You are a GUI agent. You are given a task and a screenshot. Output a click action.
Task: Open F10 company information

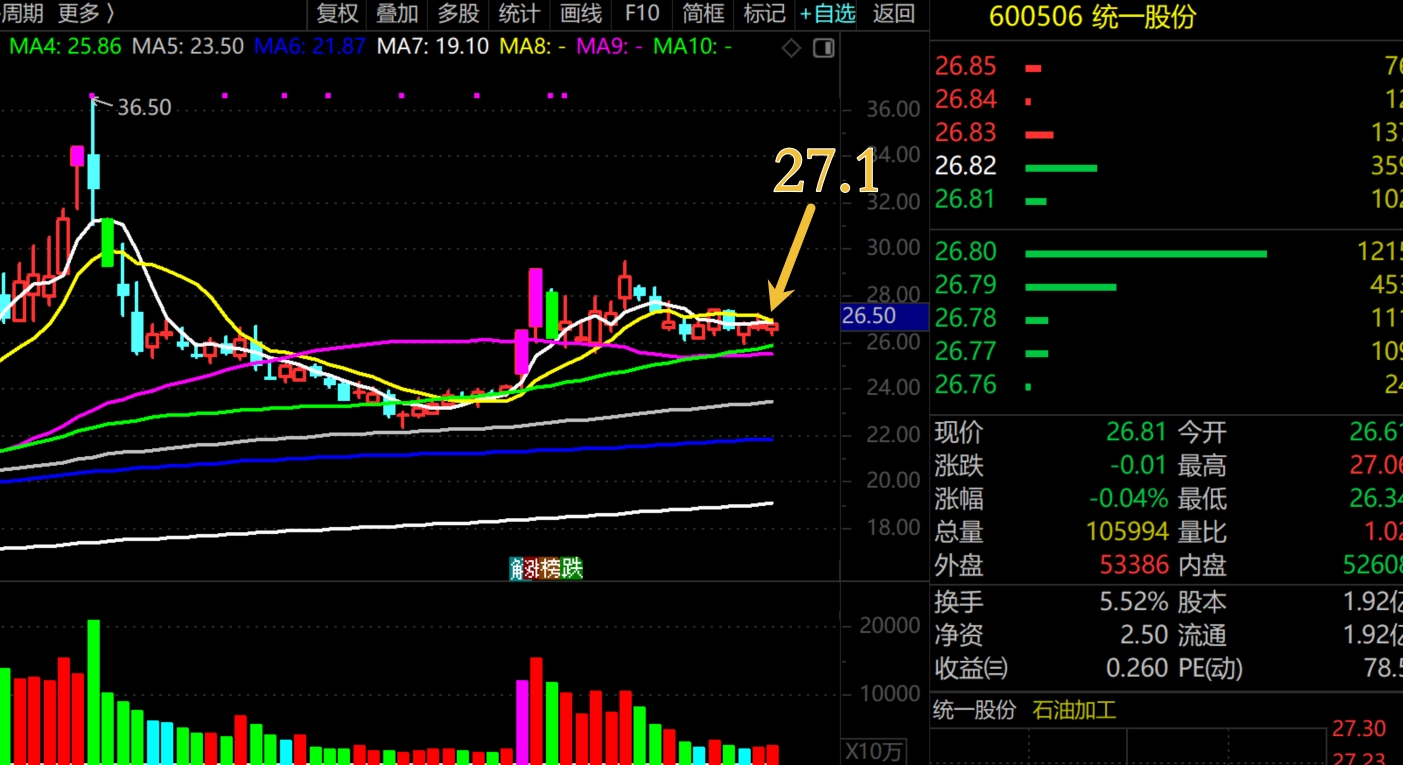(x=642, y=14)
